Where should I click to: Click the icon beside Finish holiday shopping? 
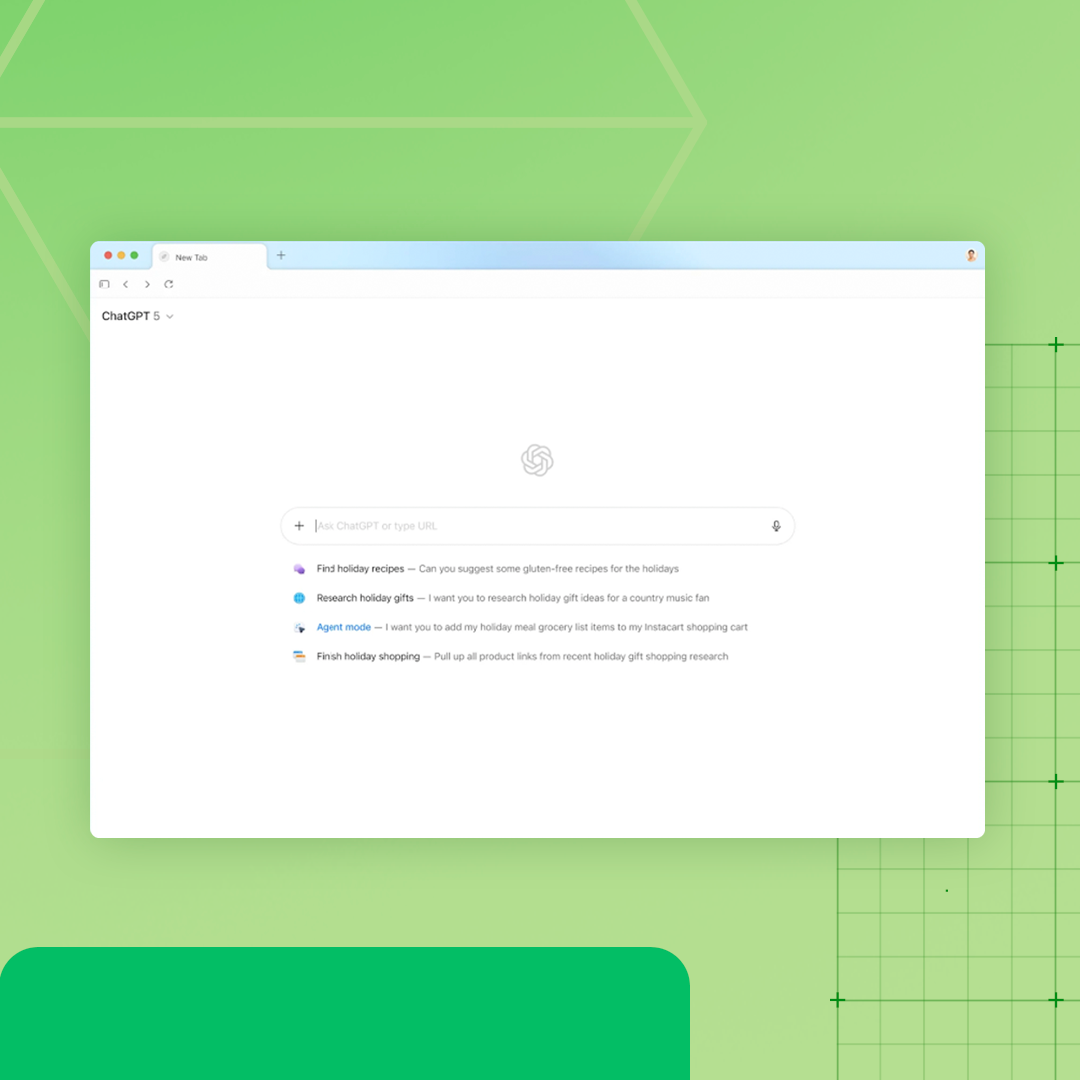300,656
